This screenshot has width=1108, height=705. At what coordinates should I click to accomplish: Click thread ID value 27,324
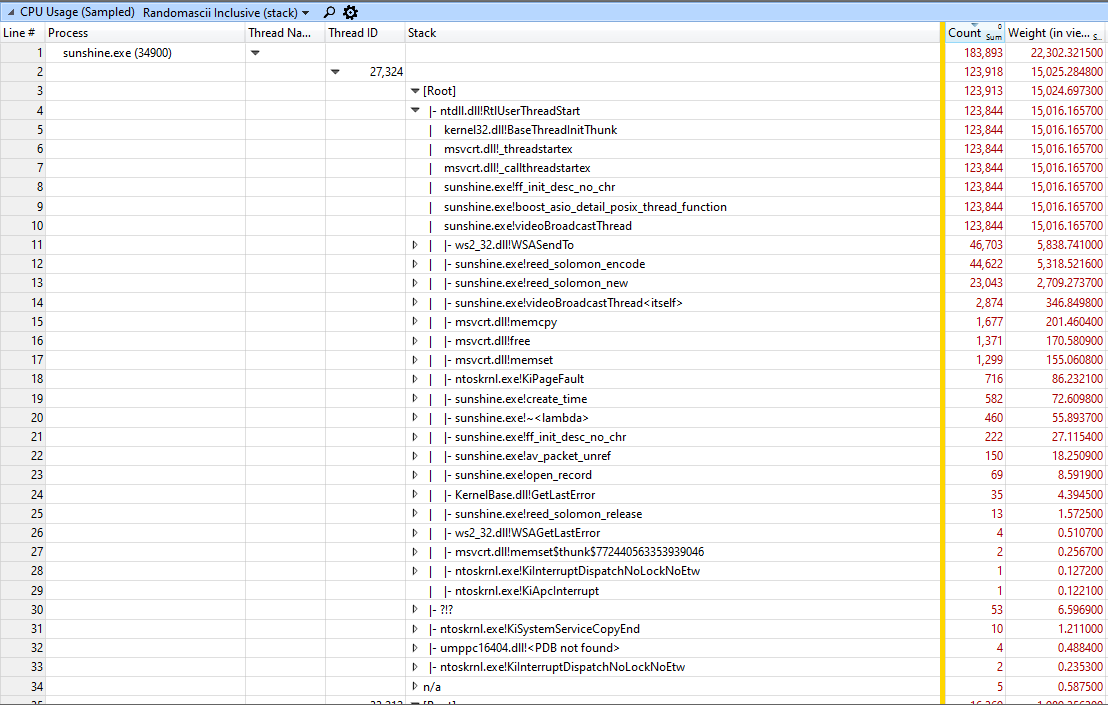click(386, 72)
